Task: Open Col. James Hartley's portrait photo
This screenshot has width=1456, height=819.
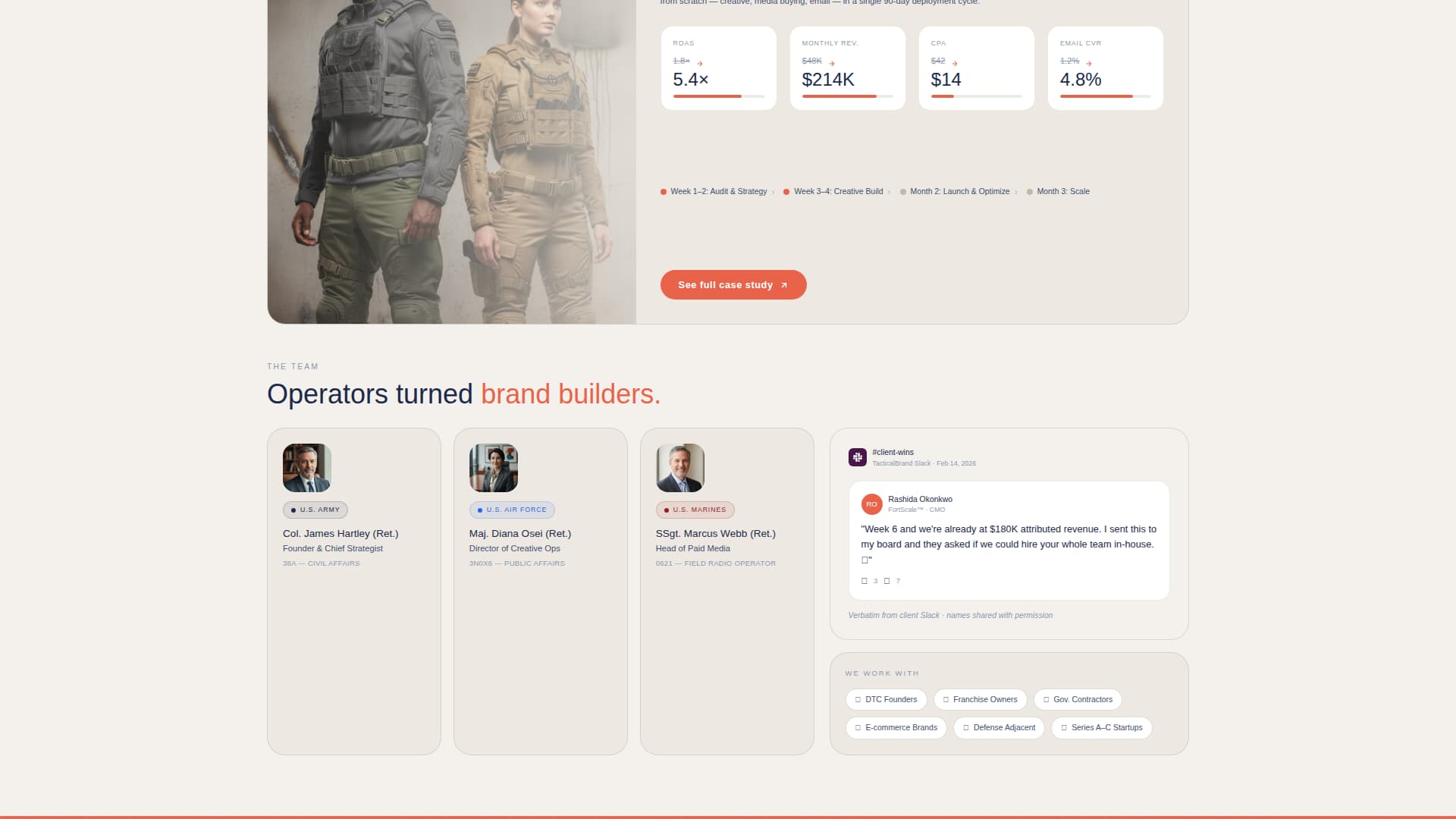Action: [307, 468]
